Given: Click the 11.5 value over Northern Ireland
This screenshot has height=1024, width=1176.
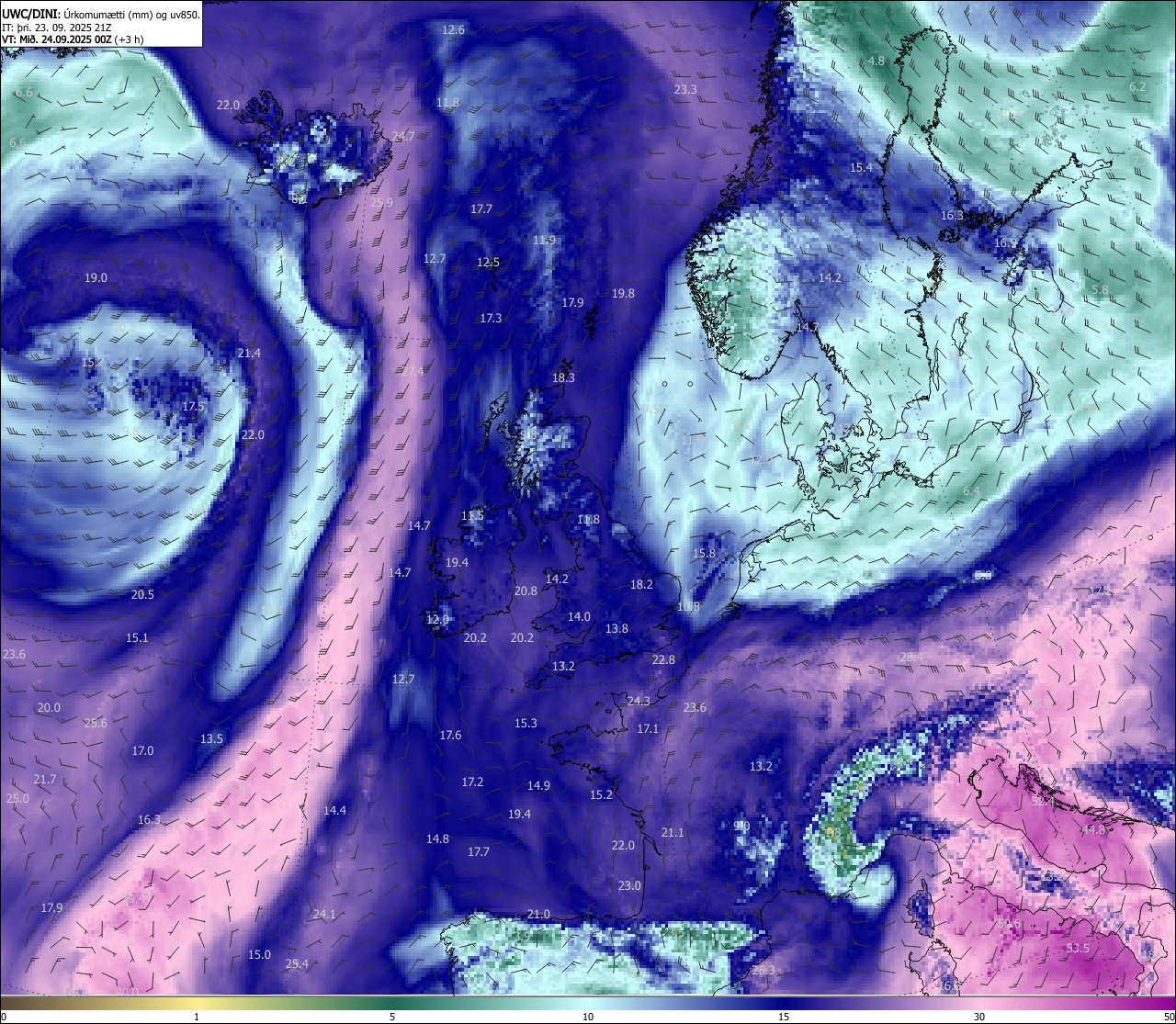Looking at the screenshot, I should (x=472, y=516).
